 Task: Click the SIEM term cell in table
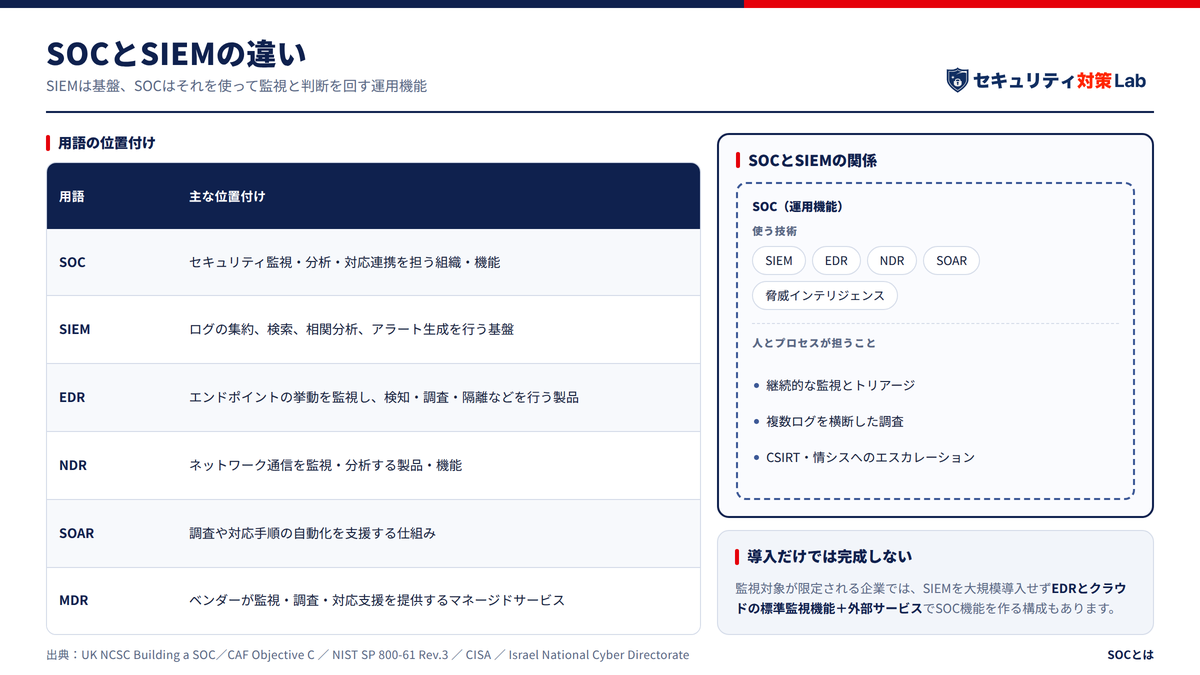(x=75, y=329)
